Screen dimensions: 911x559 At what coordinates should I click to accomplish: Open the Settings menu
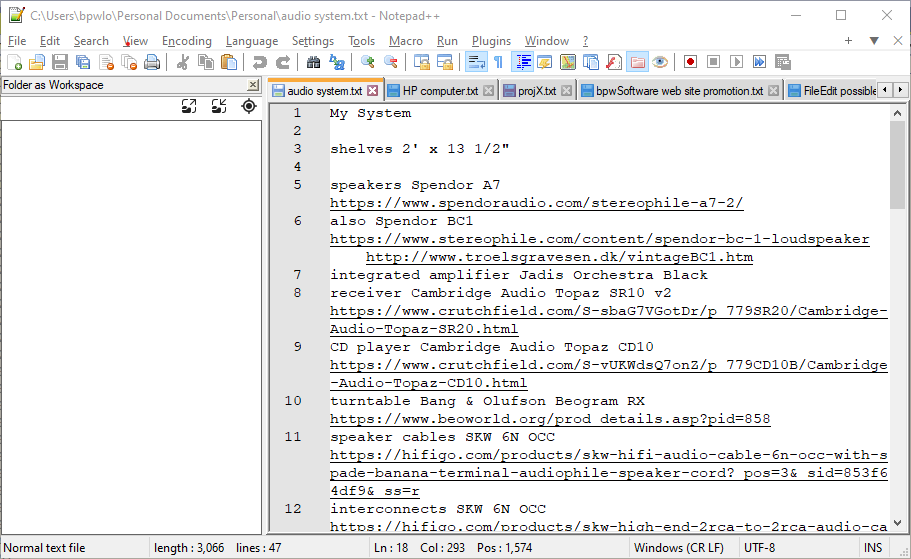(313, 41)
